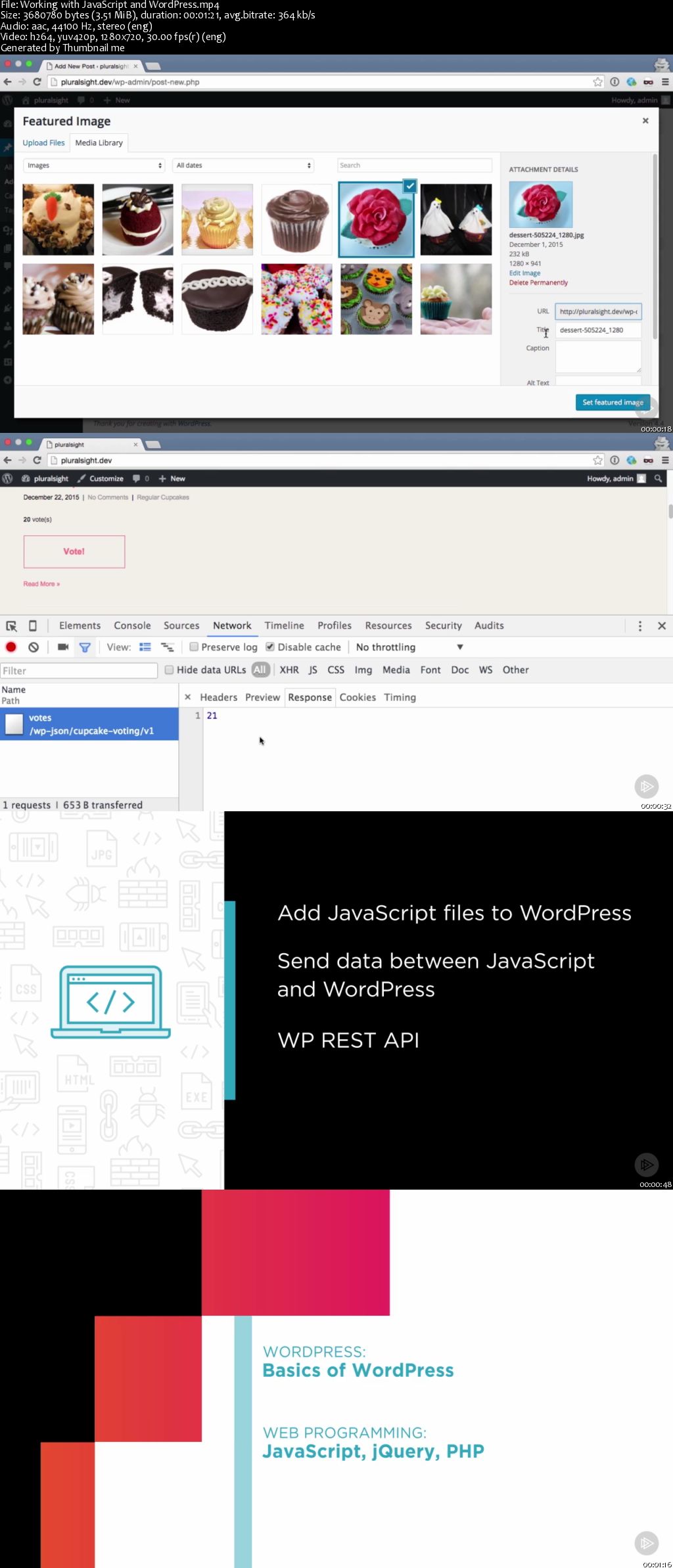This screenshot has height=1568, width=673.
Task: Clear the network log with the circle-slash icon
Action: pyautogui.click(x=34, y=647)
